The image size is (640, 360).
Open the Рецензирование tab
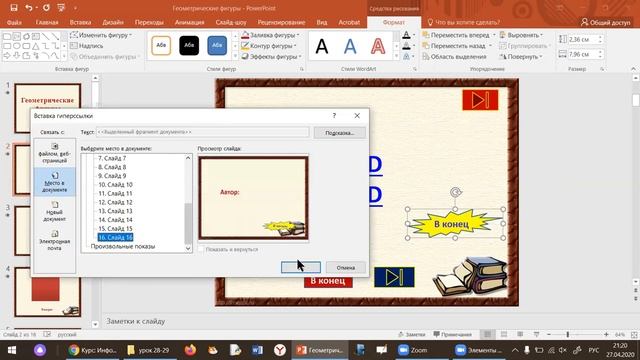pos(281,22)
